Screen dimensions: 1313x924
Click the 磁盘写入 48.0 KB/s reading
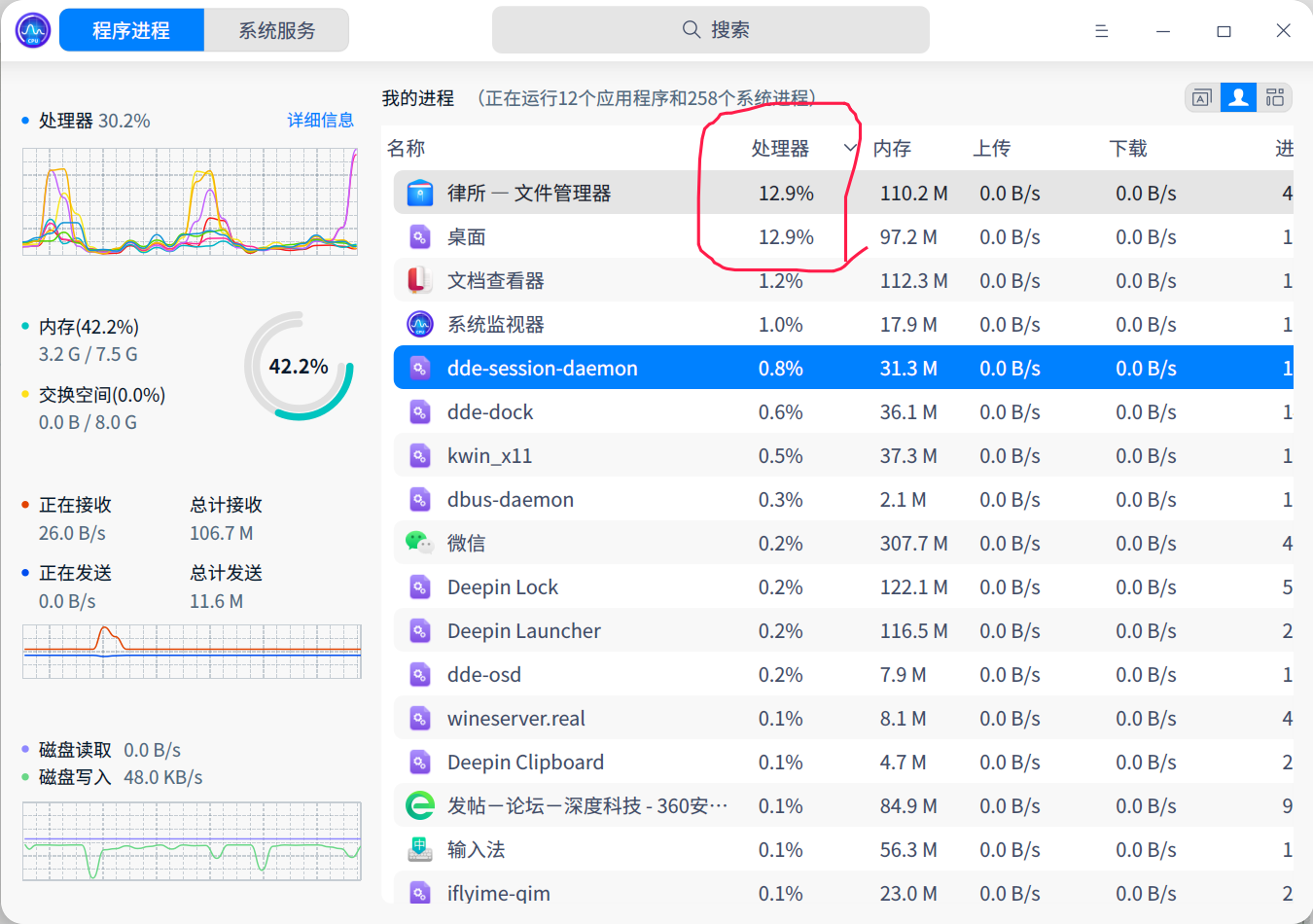tap(121, 777)
